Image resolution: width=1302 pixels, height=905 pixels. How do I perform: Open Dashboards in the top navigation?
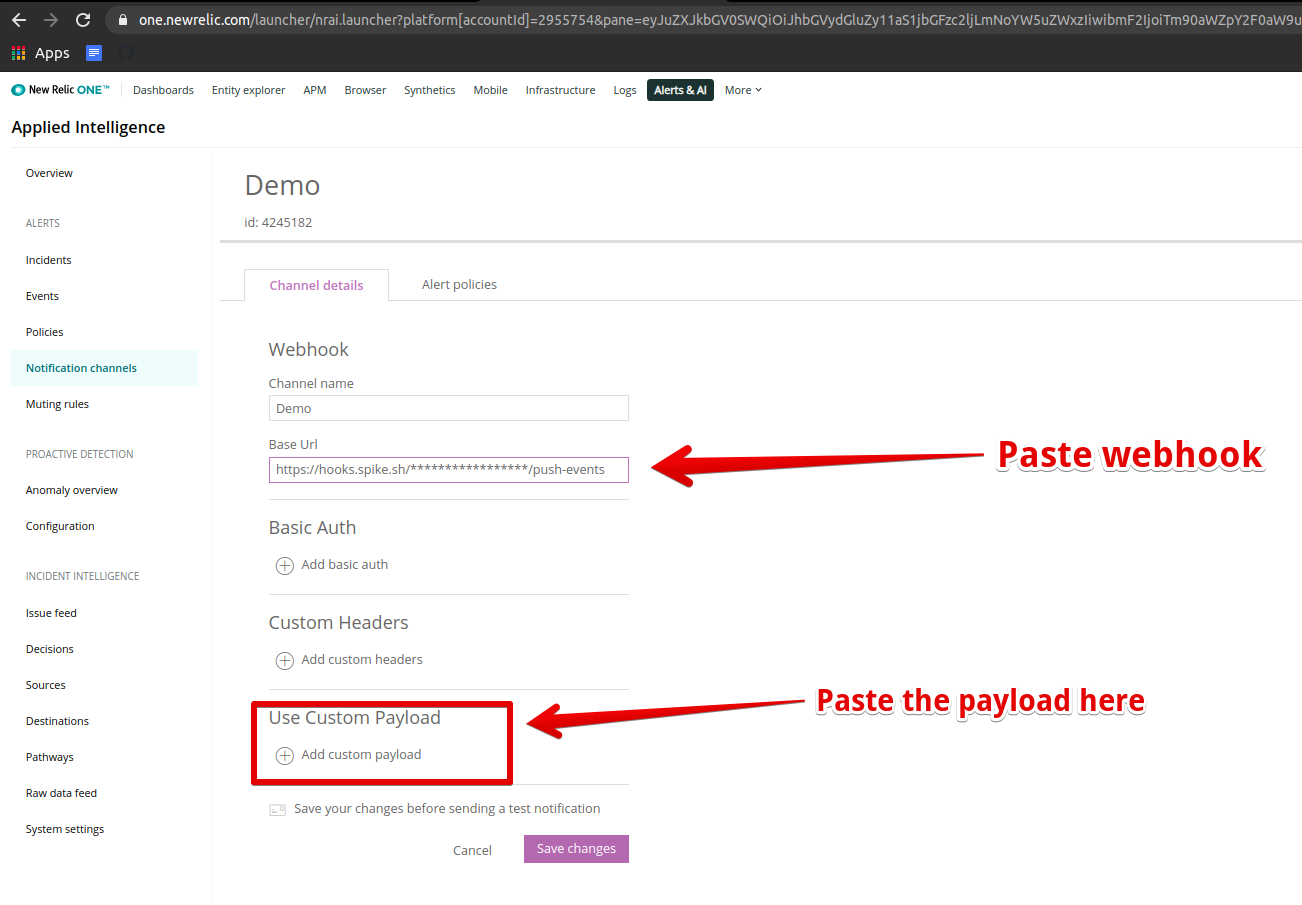pos(163,90)
